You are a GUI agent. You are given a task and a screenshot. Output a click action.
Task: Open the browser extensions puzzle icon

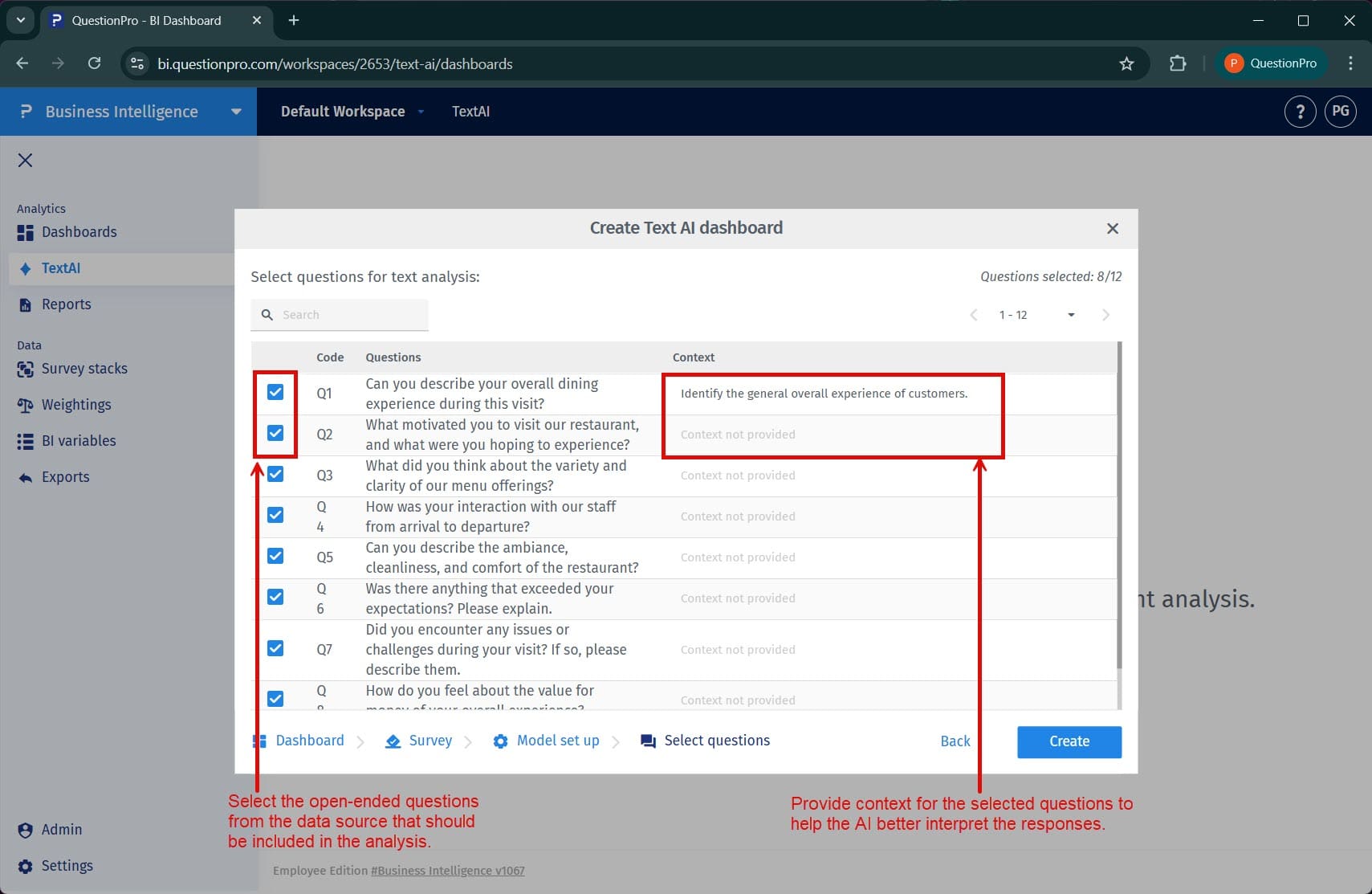1178,63
